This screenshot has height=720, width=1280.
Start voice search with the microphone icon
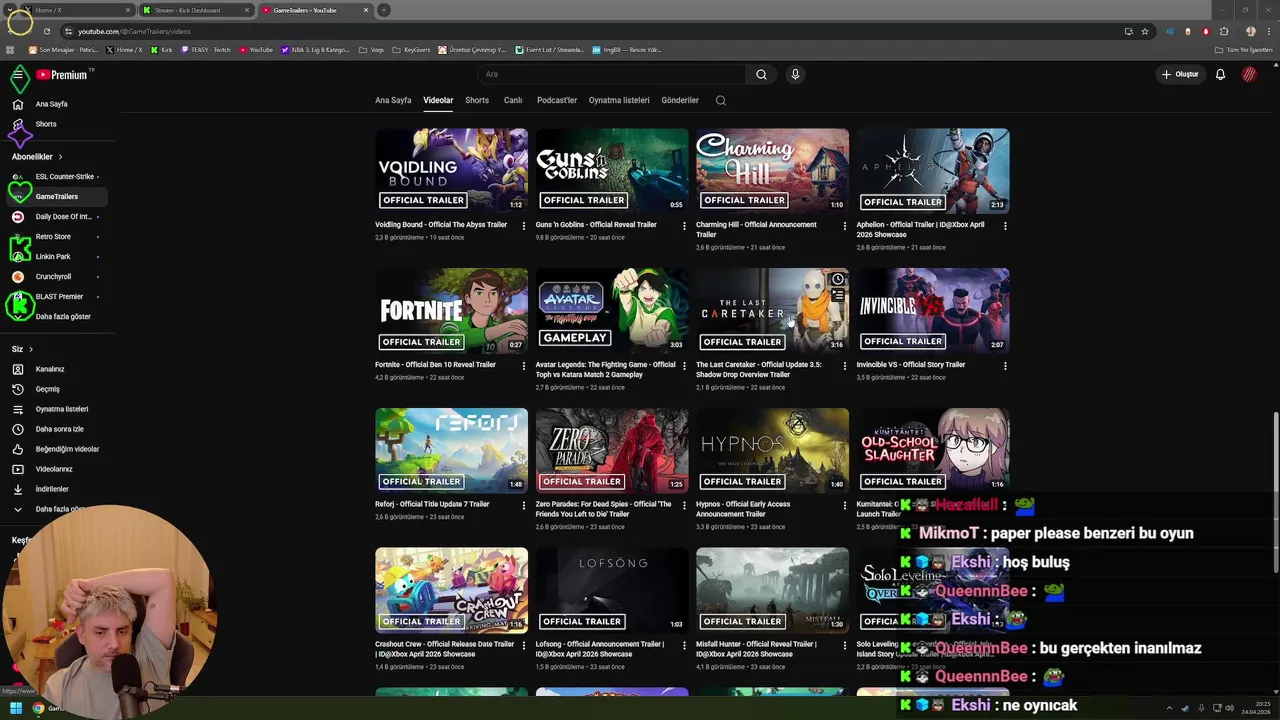pyautogui.click(x=795, y=74)
